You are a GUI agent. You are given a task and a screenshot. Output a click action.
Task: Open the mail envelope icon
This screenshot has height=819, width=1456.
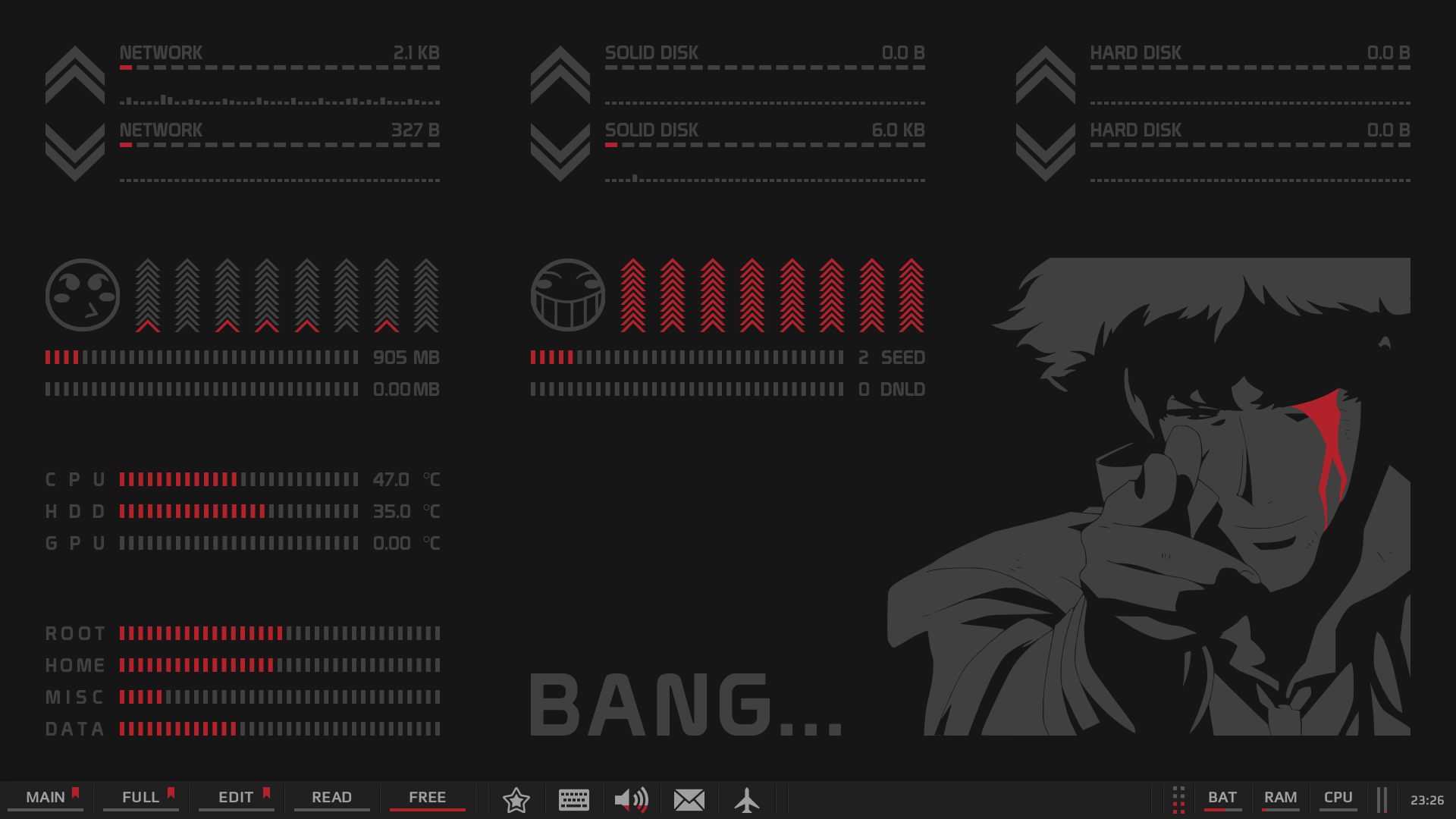click(x=689, y=800)
